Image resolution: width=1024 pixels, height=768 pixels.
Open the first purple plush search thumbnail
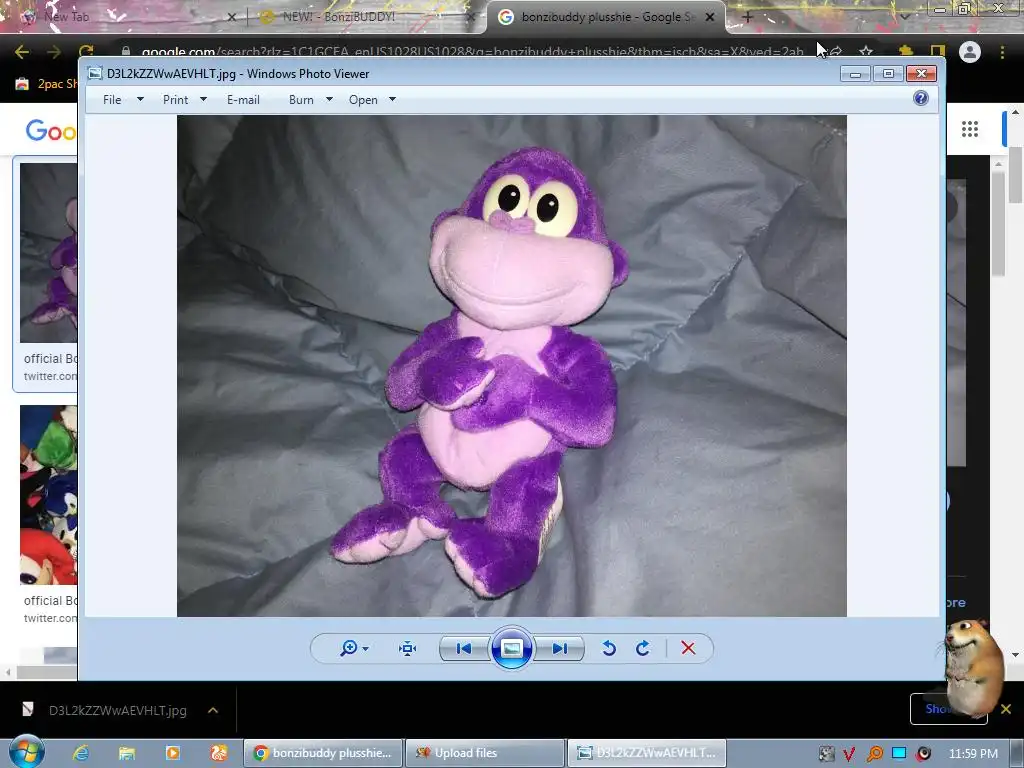(x=48, y=253)
